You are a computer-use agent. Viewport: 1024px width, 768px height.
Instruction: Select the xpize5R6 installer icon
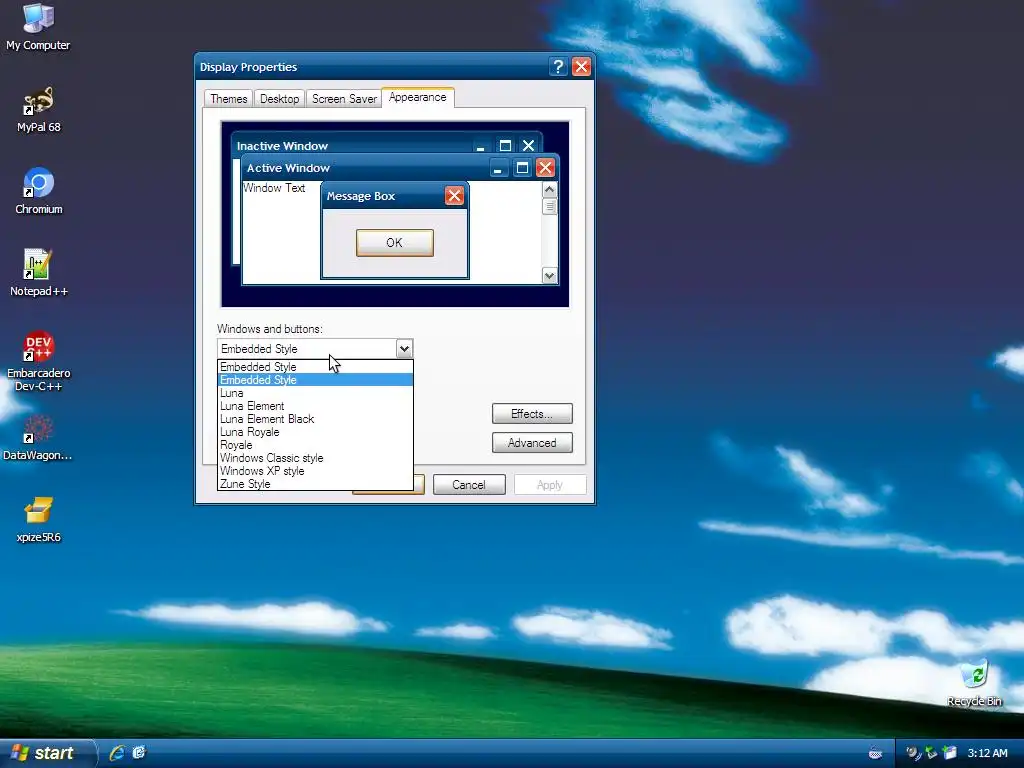click(39, 520)
